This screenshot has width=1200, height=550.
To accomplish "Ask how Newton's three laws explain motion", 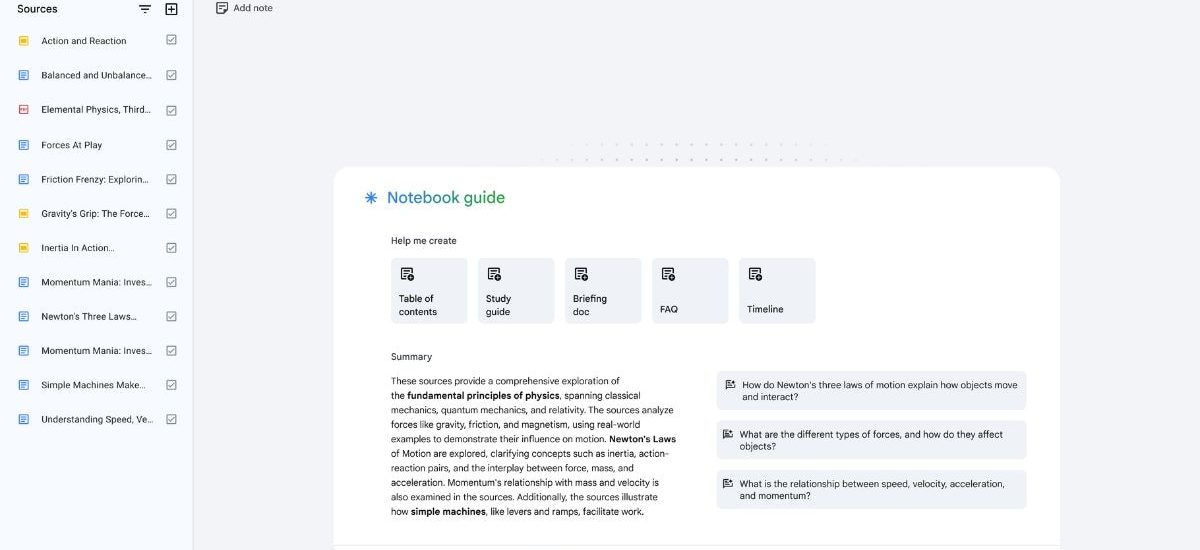I will (x=871, y=391).
